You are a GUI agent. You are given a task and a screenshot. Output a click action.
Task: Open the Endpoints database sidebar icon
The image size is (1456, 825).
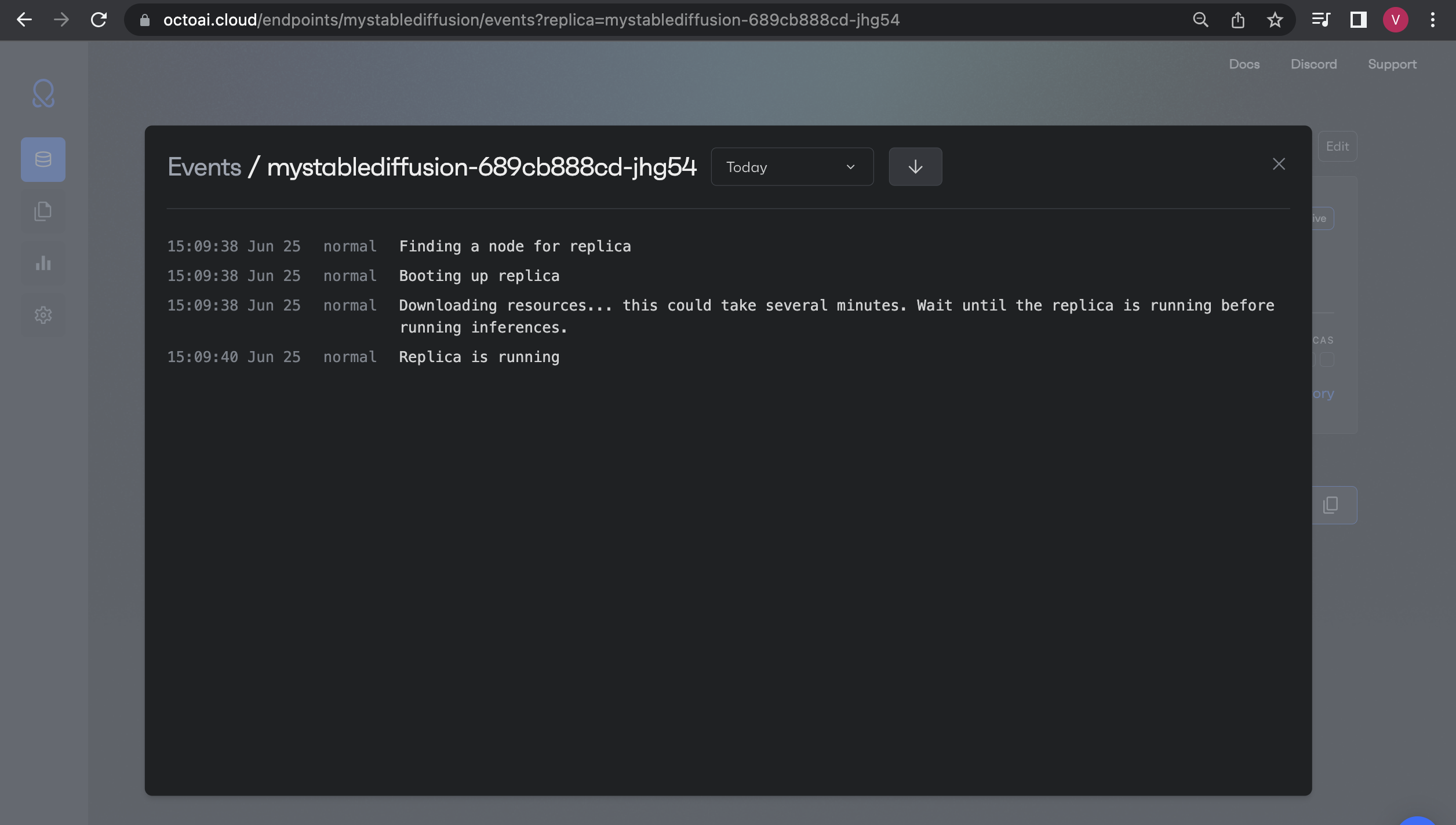(43, 159)
